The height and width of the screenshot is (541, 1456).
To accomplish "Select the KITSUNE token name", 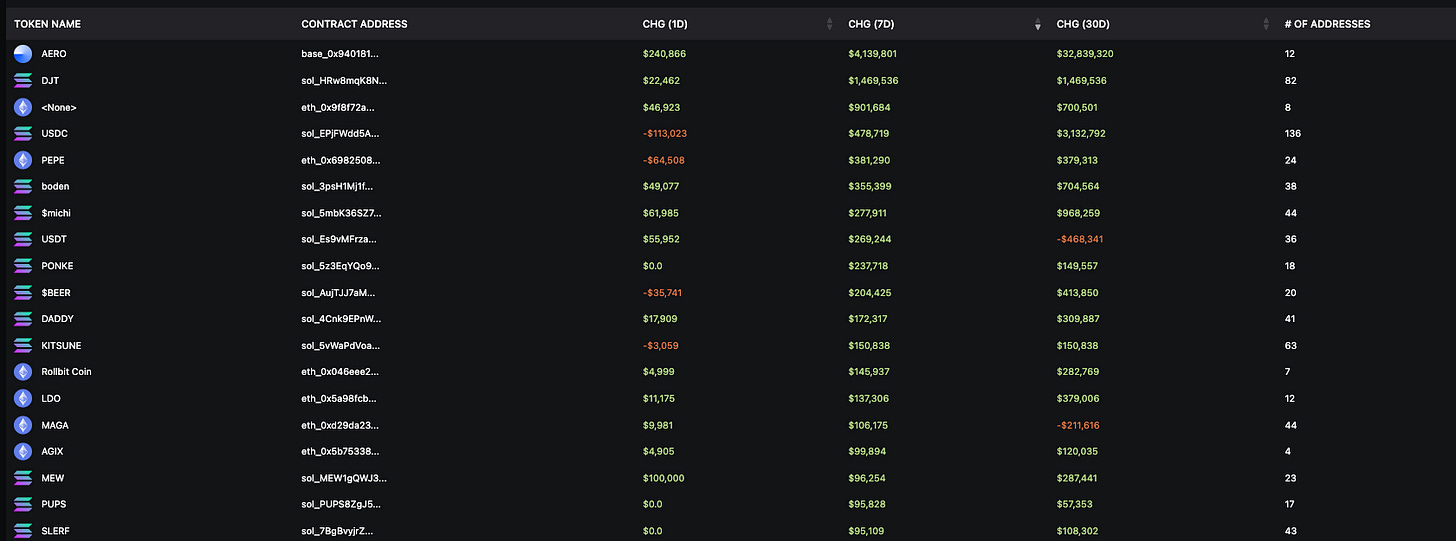I will pyautogui.click(x=61, y=346).
